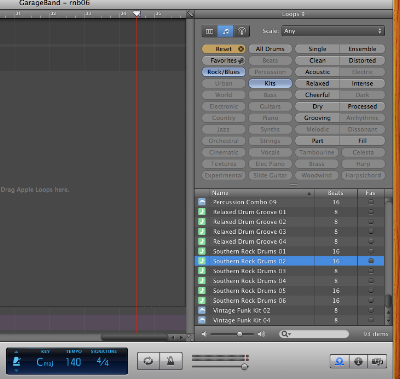400x379 pixels.
Task: Open the loop browser button
Action: coord(339,362)
